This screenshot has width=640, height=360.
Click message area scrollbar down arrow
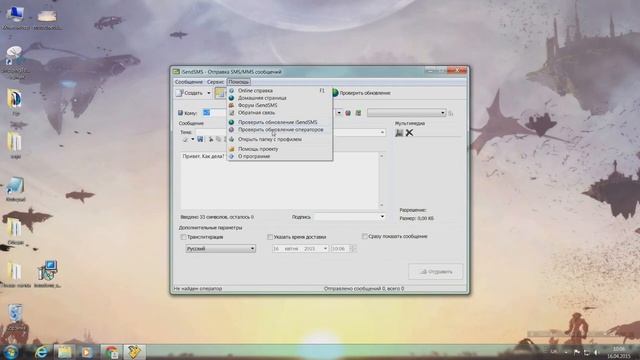click(x=382, y=205)
